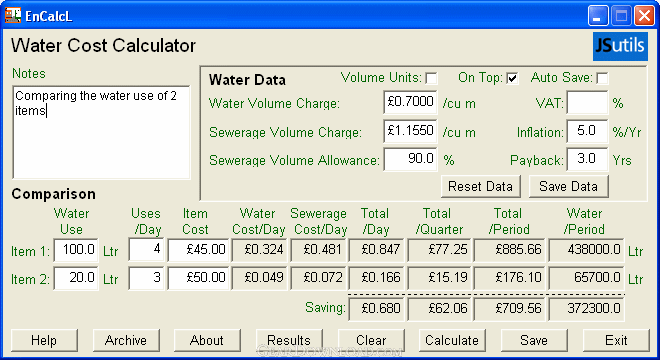Click the Clear button
The height and width of the screenshot is (360, 660).
[x=371, y=340]
